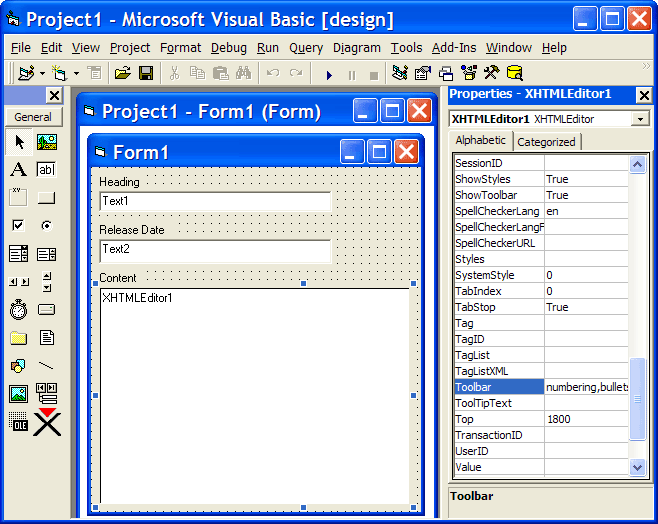658x524 pixels.
Task: Open the Menu Editor toolbar icon
Action: 95,73
